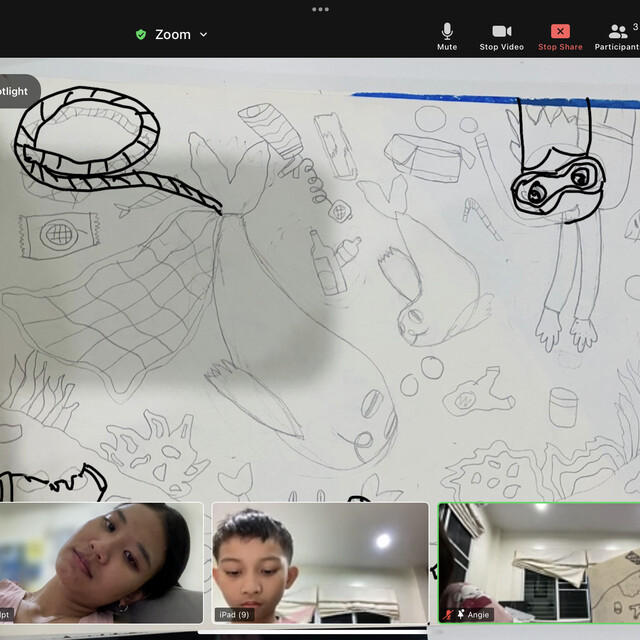Image resolution: width=640 pixels, height=640 pixels.
Task: Click the "Stop Video" text label
Action: [x=501, y=47]
